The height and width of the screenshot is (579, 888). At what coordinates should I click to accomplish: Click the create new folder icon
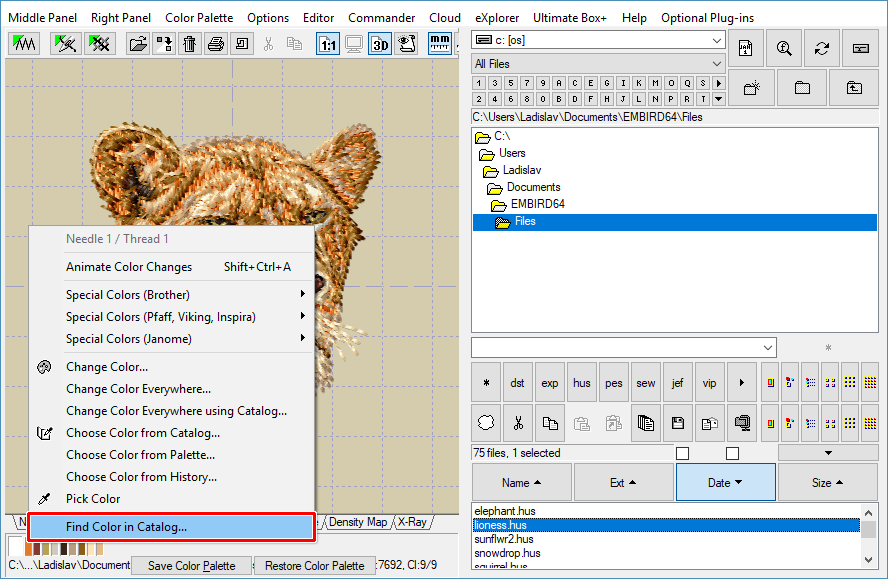click(x=751, y=88)
